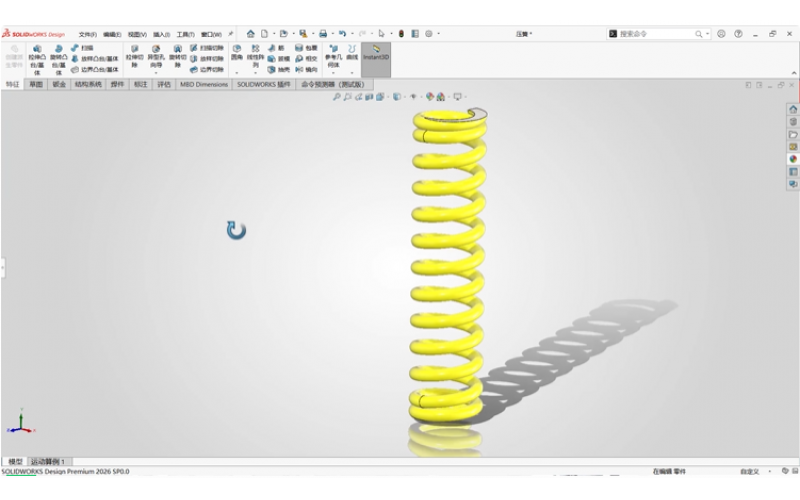Select the Fillet (圆角) tool
The image size is (800, 500).
(x=237, y=53)
